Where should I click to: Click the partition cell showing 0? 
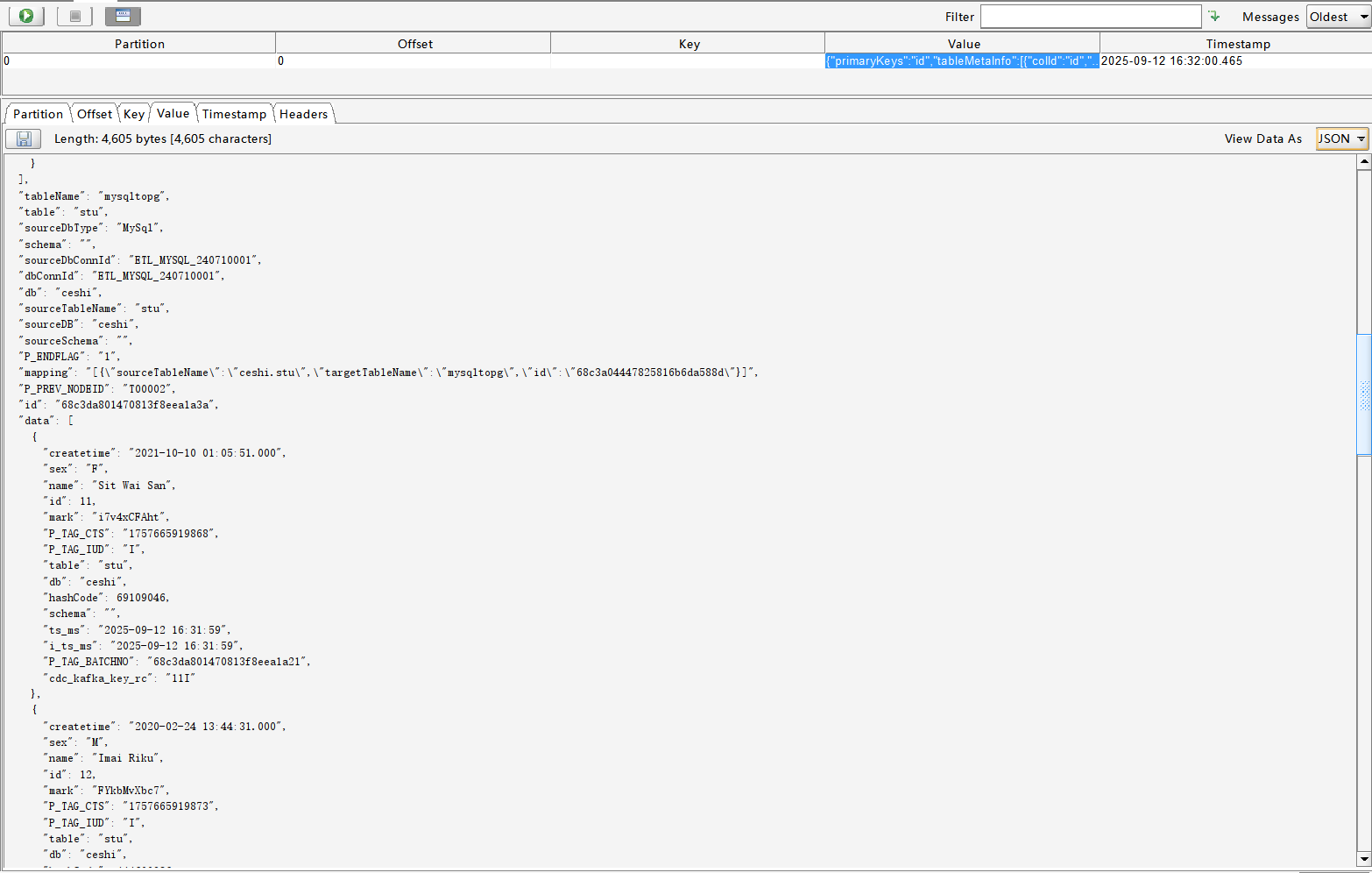pyautogui.click(x=138, y=60)
